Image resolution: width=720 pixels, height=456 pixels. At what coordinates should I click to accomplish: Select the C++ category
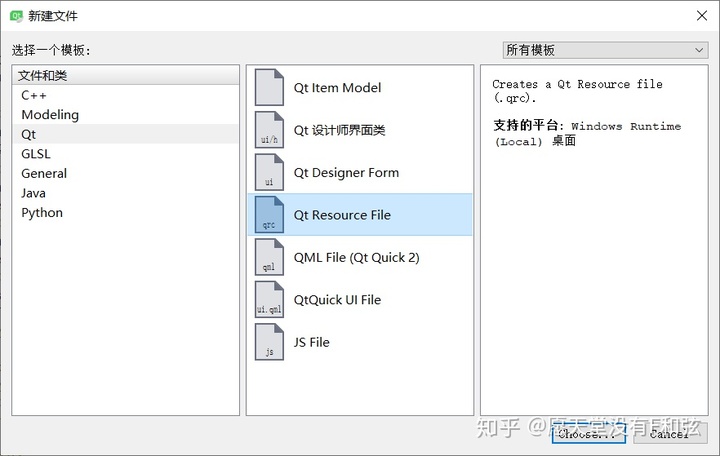125,95
